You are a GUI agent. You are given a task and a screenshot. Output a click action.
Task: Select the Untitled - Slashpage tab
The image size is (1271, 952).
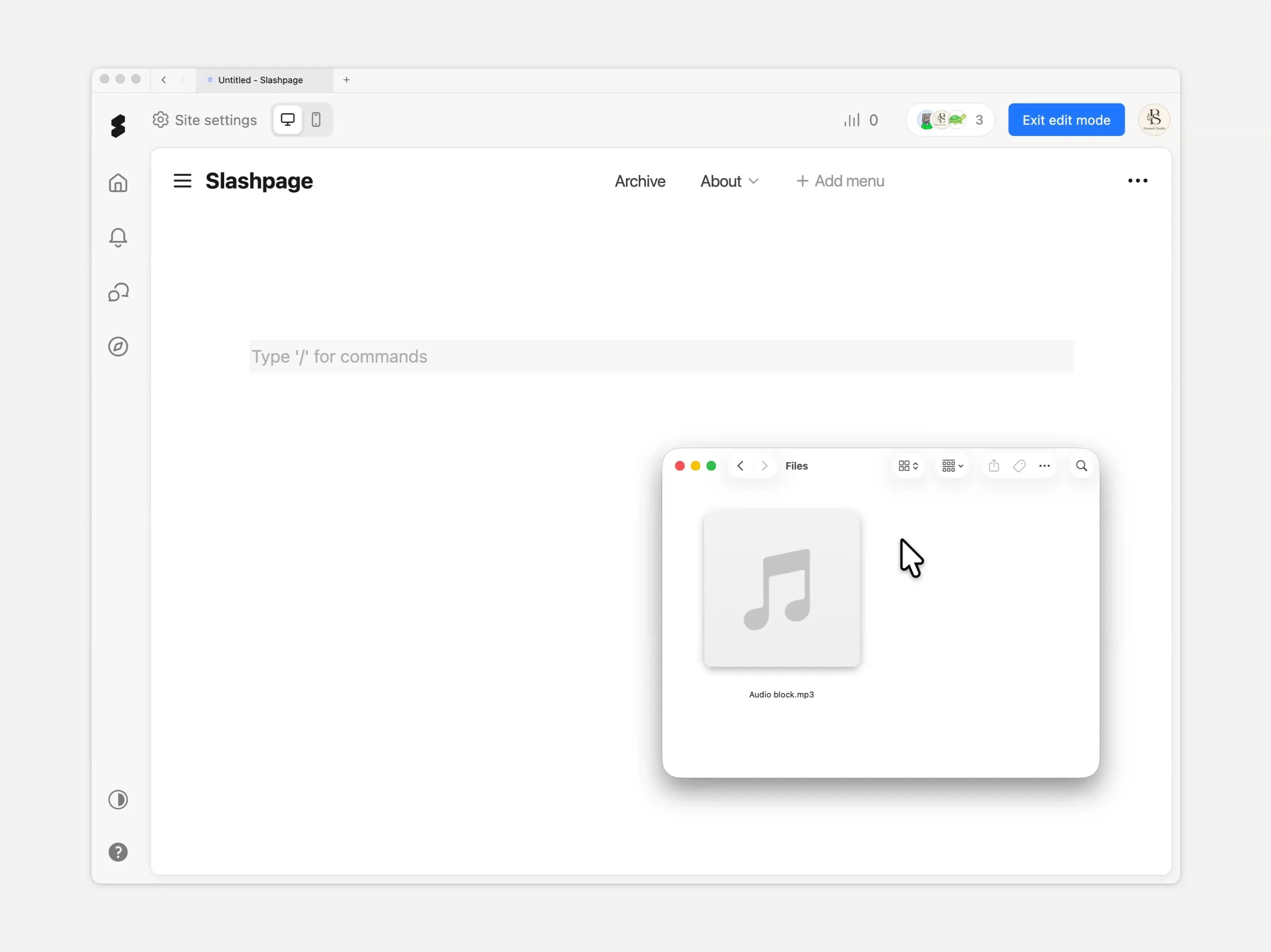pyautogui.click(x=264, y=80)
